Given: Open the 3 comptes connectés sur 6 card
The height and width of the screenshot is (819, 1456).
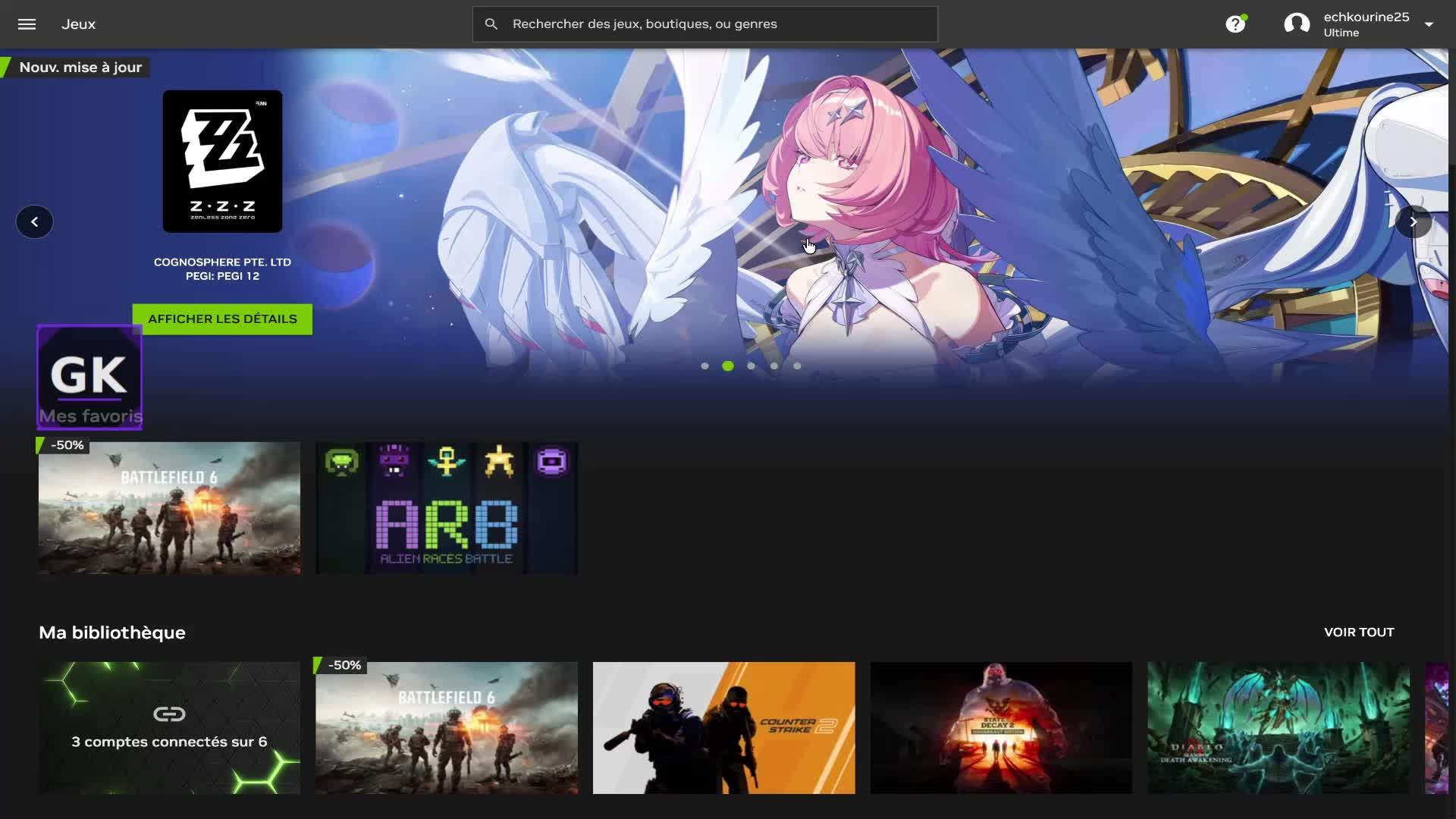Looking at the screenshot, I should 169,728.
